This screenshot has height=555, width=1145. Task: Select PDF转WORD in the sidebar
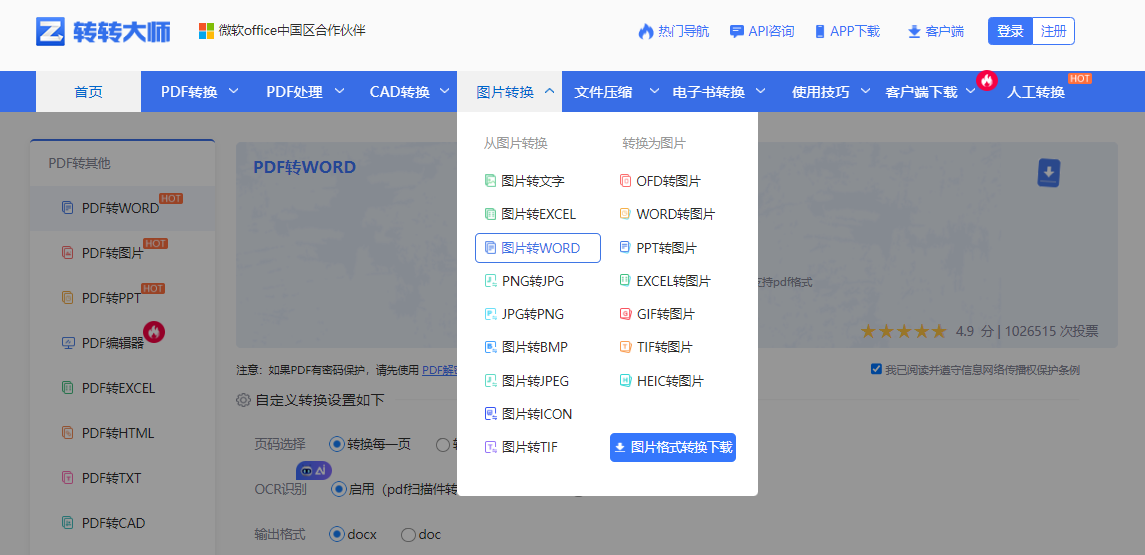pos(123,208)
